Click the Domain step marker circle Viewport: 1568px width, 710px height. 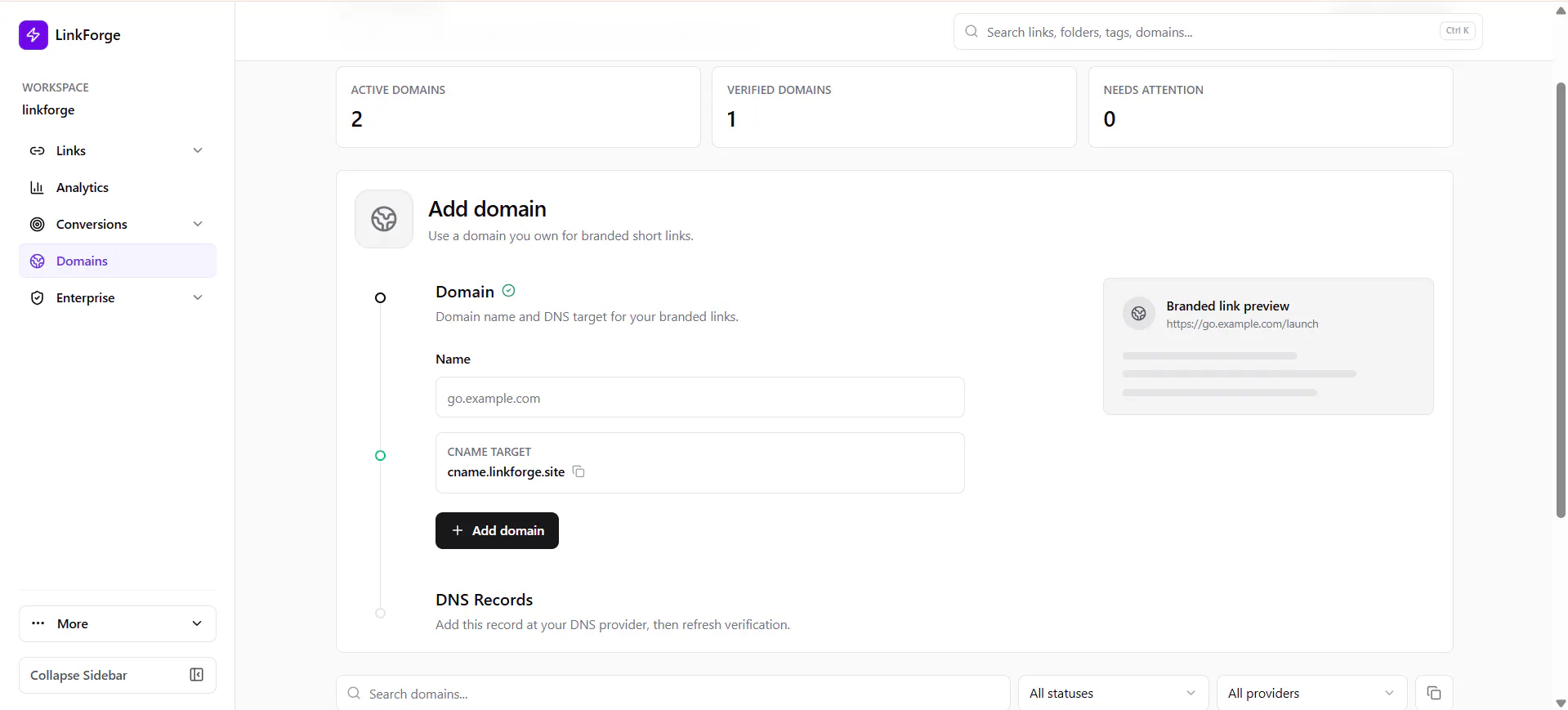pos(380,298)
